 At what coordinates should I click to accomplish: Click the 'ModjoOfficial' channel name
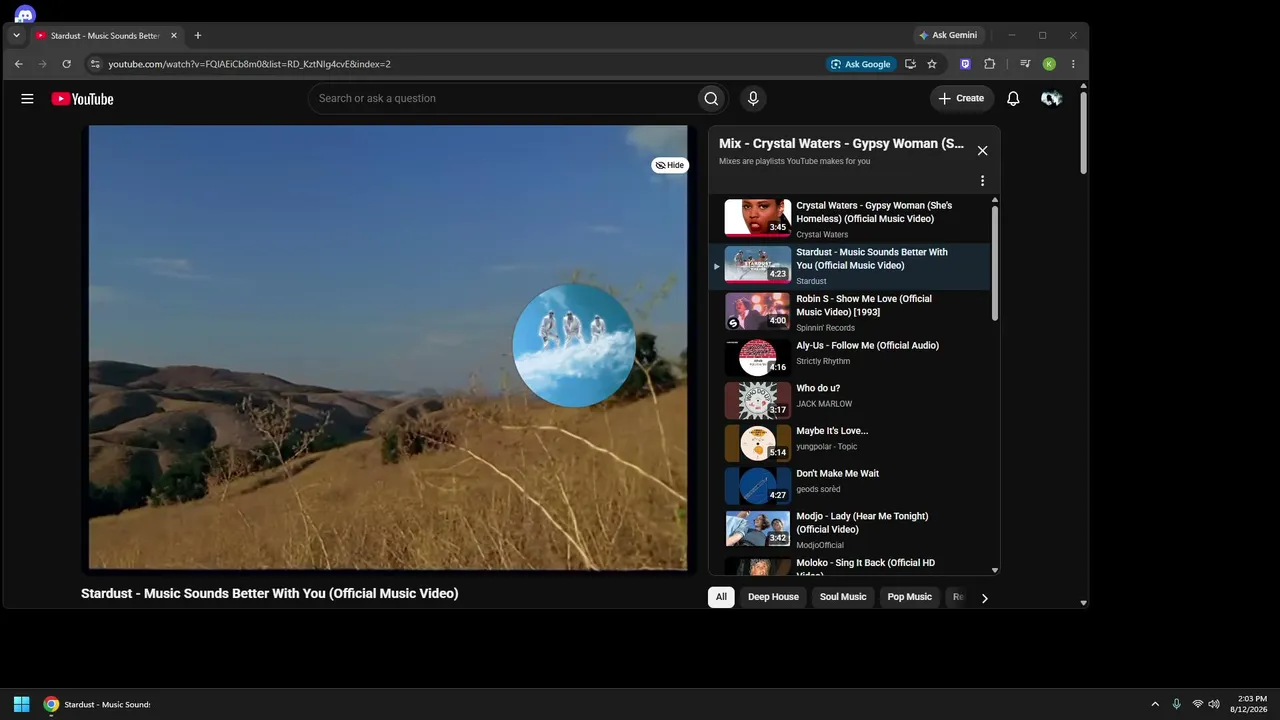(x=820, y=546)
